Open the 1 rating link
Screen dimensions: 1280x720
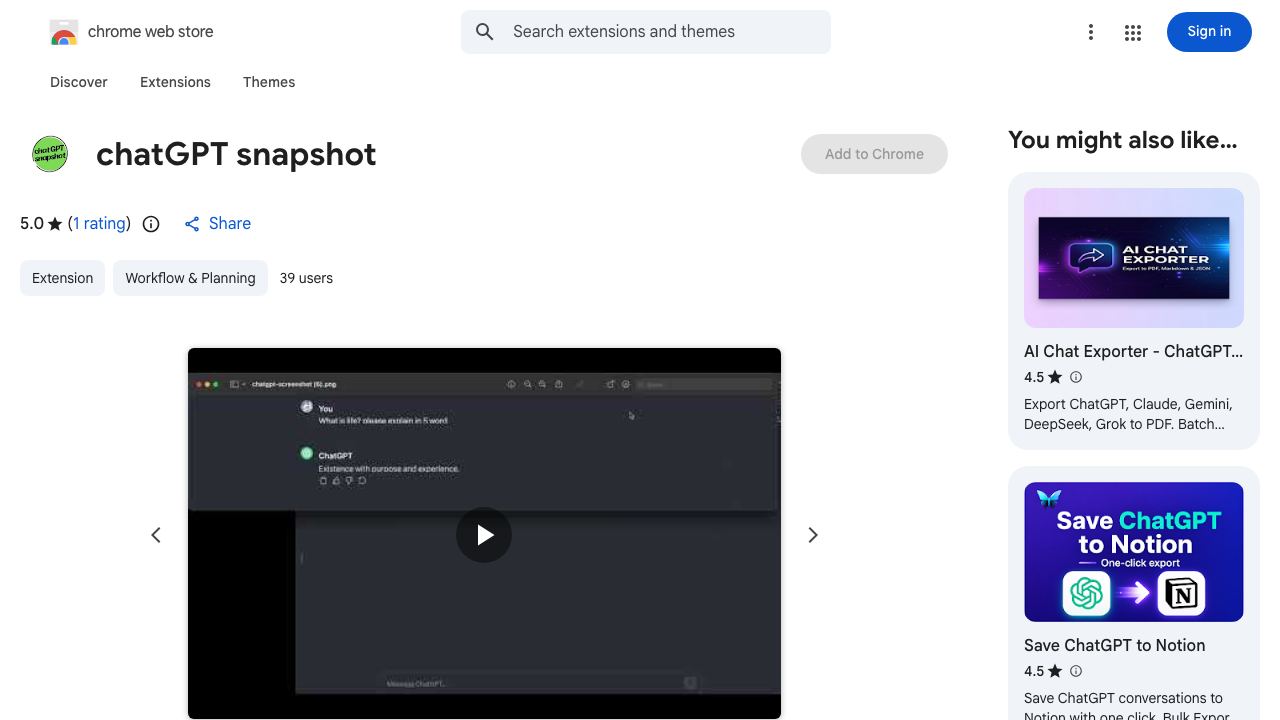coord(99,224)
